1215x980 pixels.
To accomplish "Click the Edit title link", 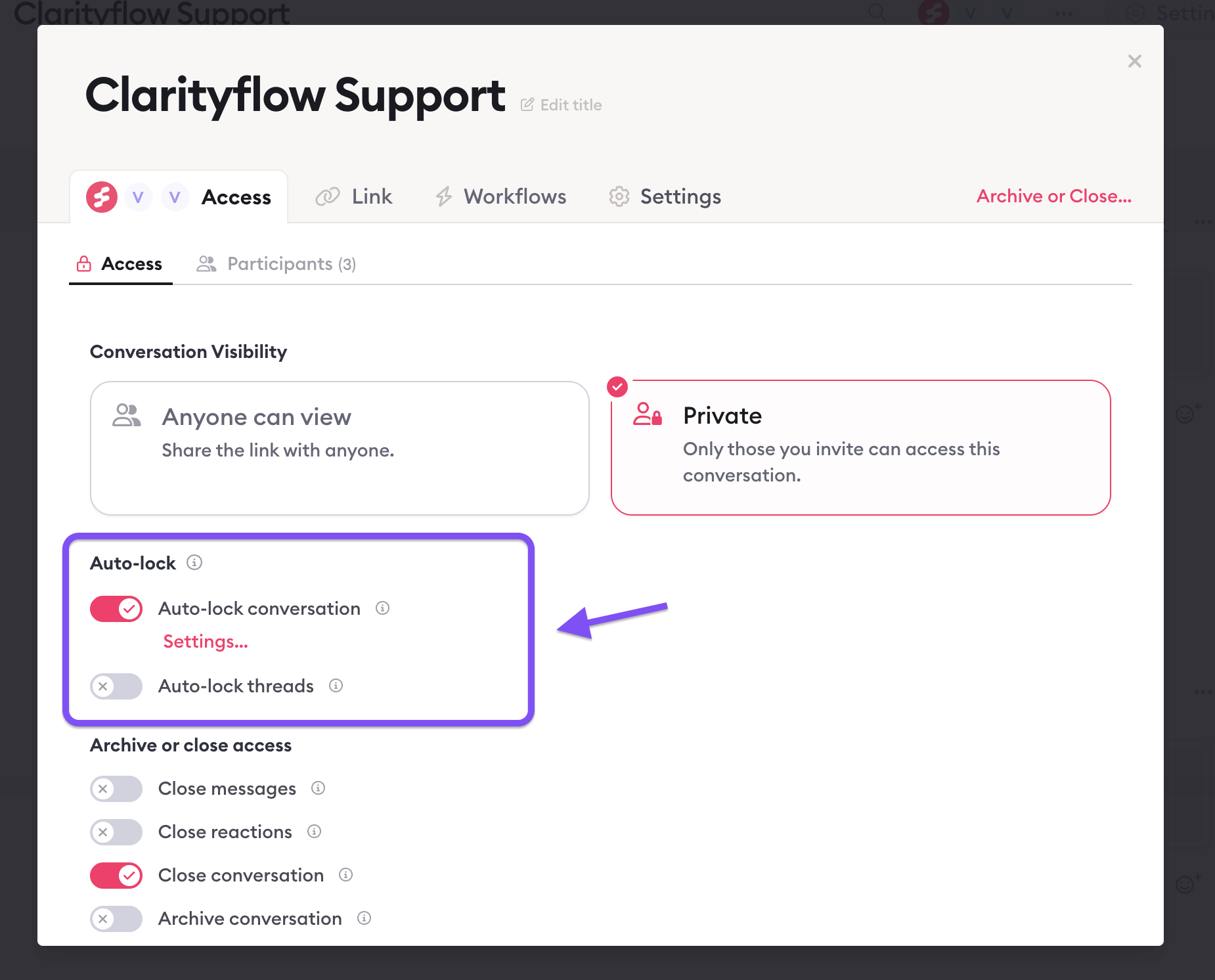I will [x=562, y=105].
